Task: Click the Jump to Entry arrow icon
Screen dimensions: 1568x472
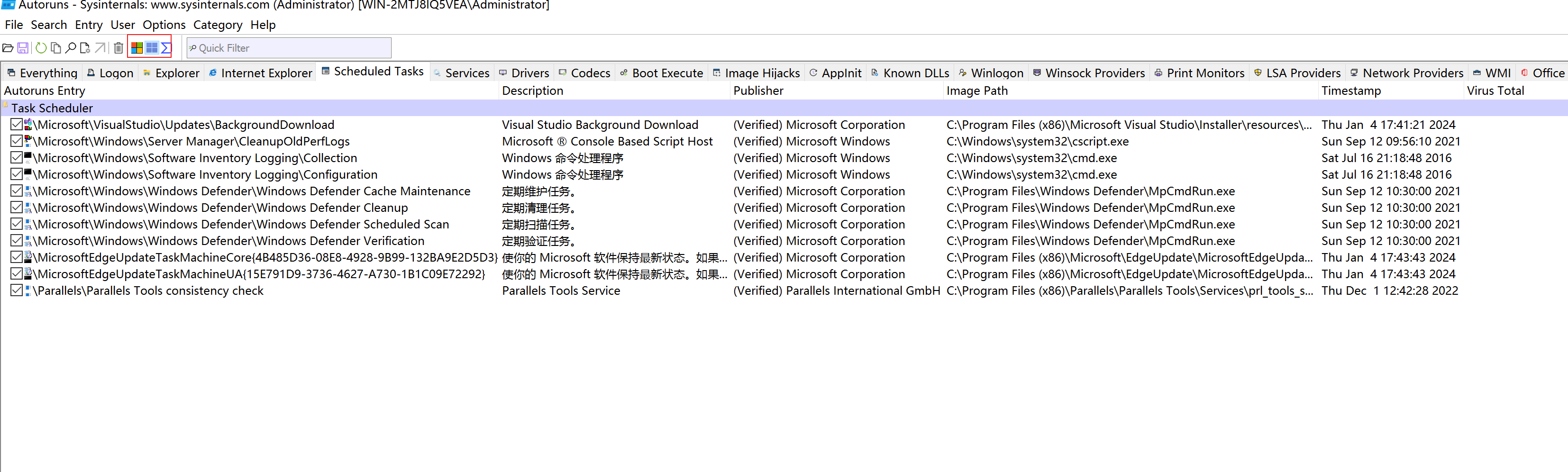Action: click(100, 48)
